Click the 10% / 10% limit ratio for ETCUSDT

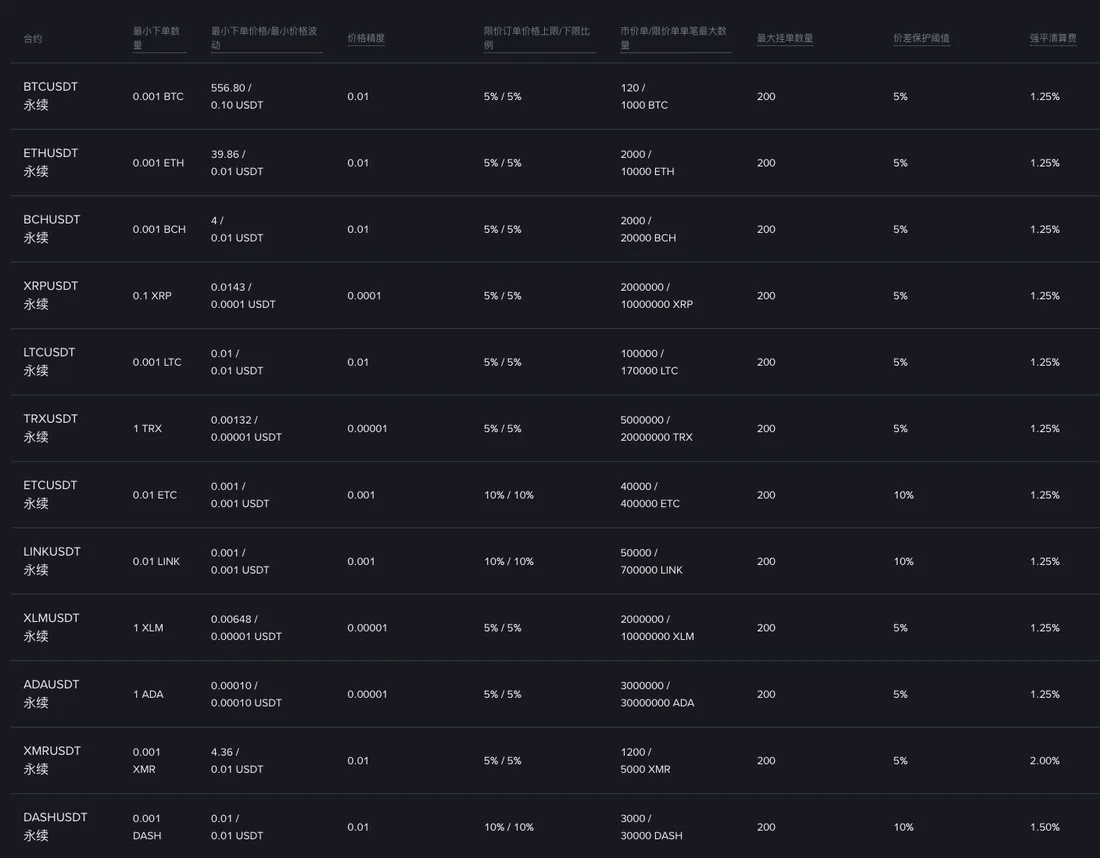tap(509, 495)
